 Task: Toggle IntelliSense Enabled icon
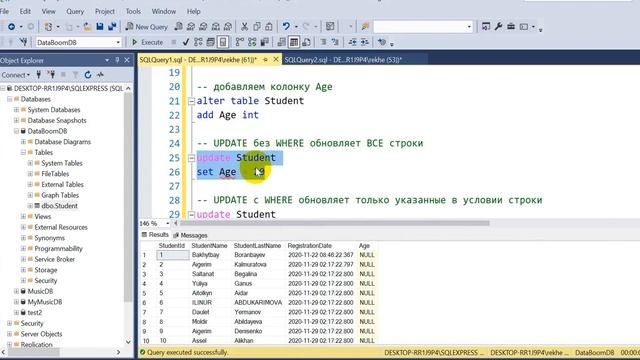pos(223,42)
